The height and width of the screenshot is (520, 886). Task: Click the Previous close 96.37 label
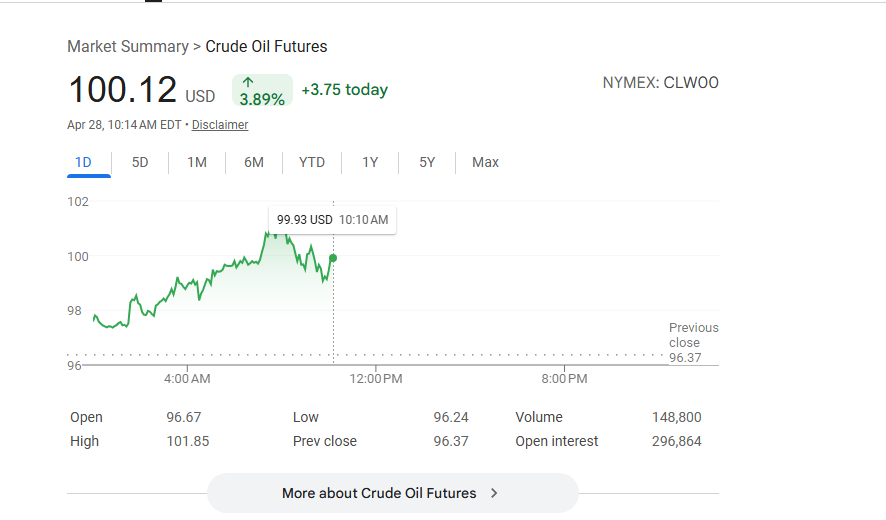[x=693, y=342]
